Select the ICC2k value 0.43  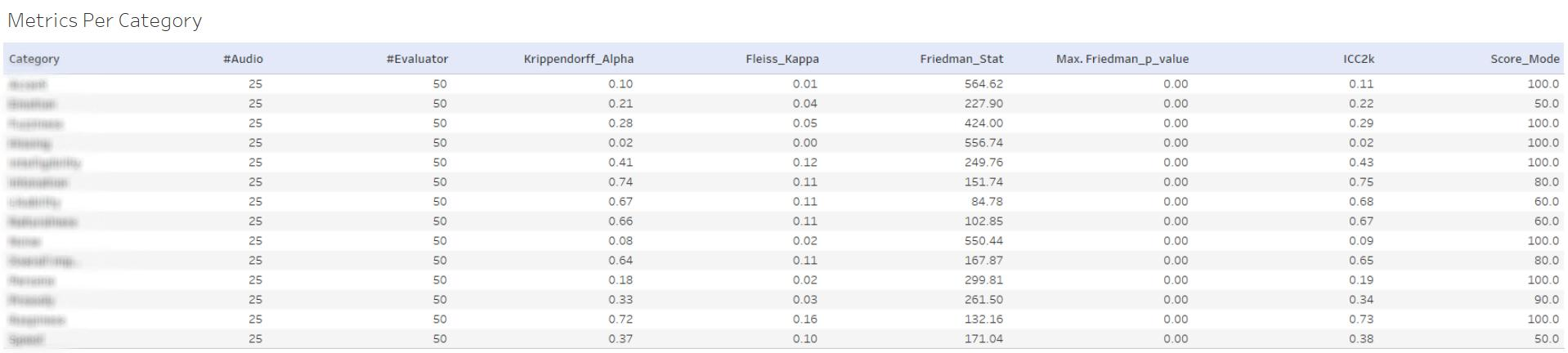pos(1361,163)
